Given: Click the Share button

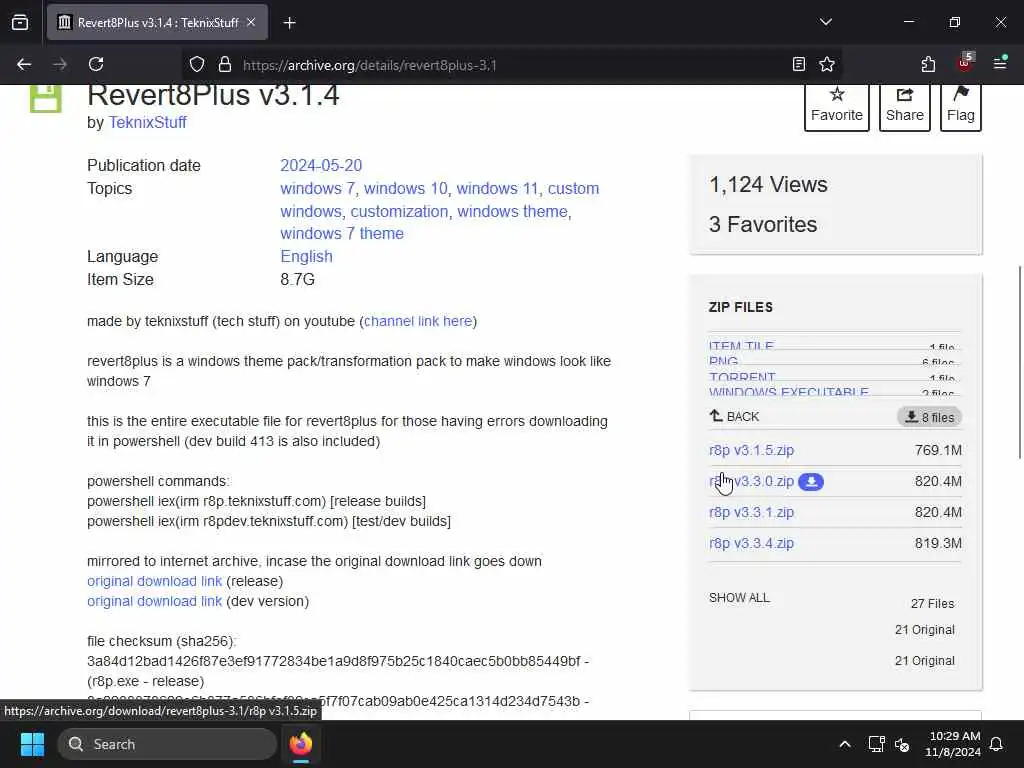Looking at the screenshot, I should (x=904, y=106).
